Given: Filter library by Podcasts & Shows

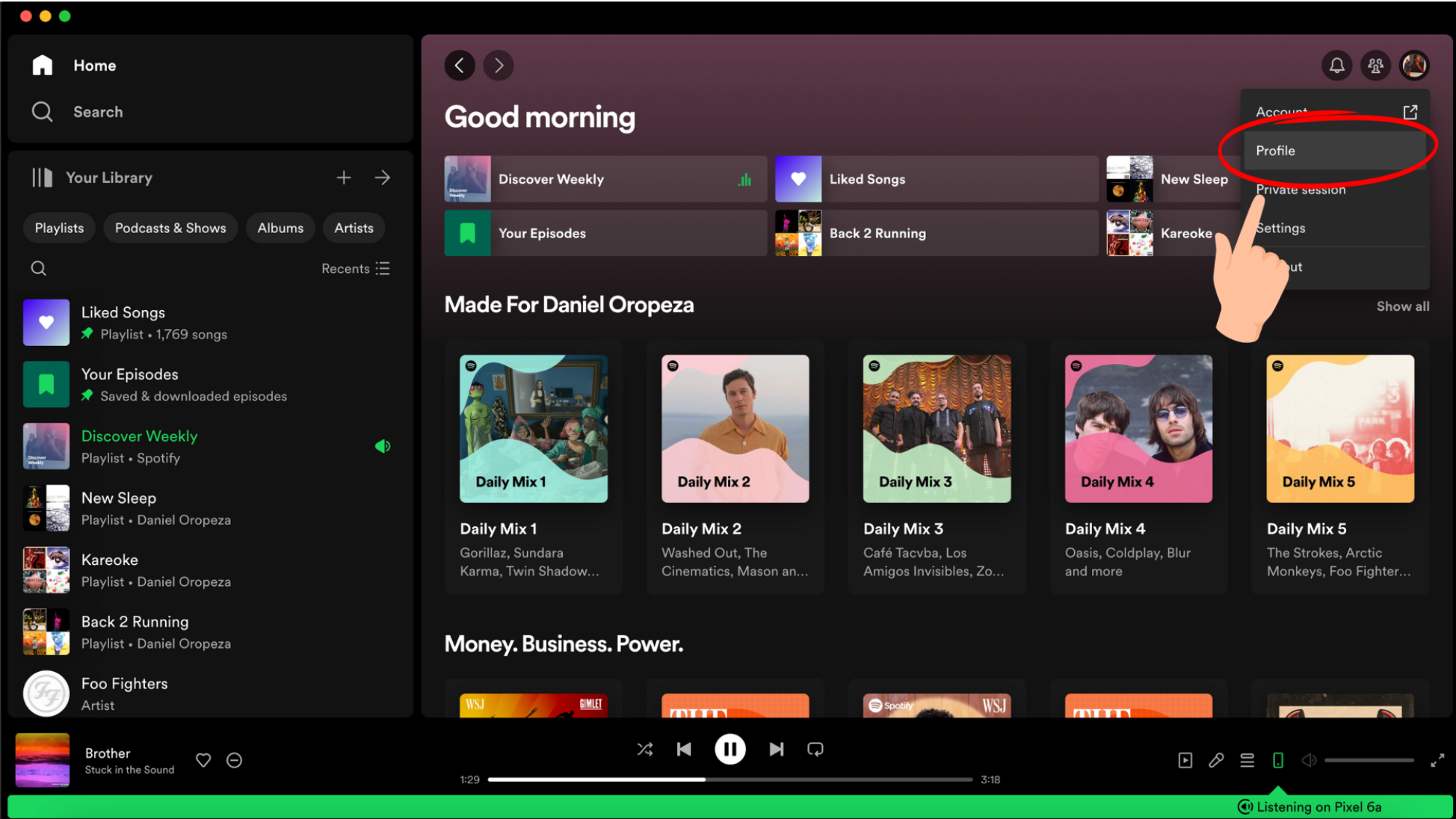Looking at the screenshot, I should pos(170,228).
